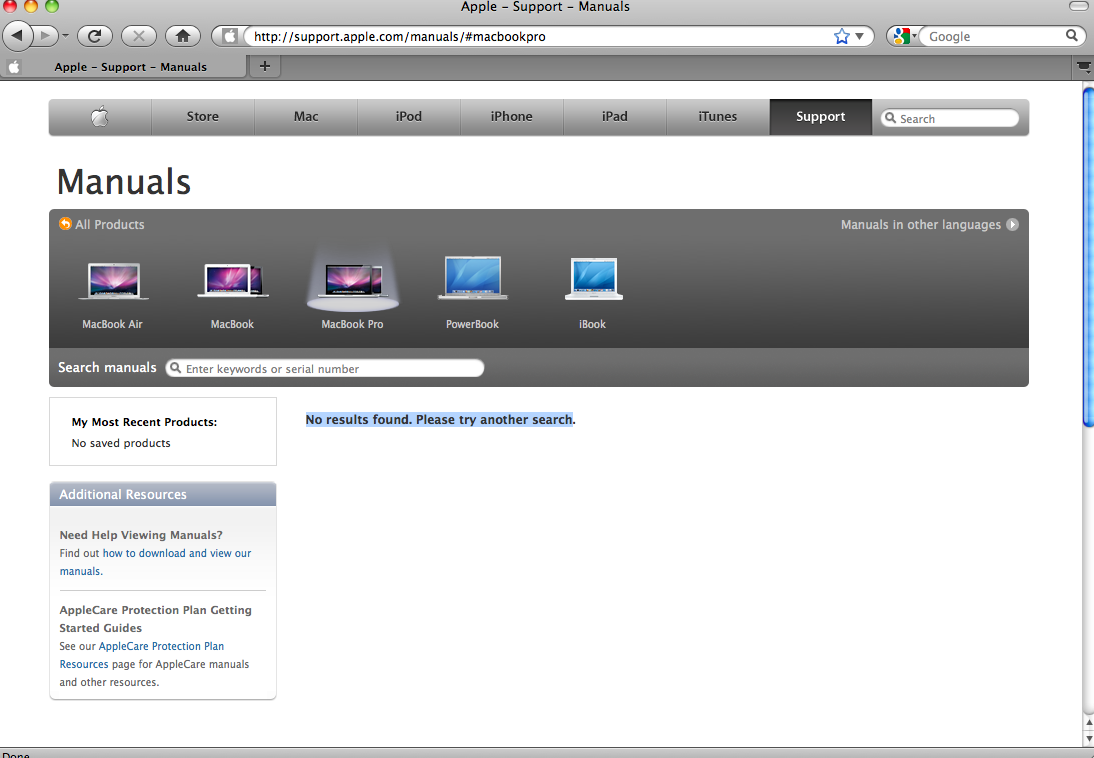The height and width of the screenshot is (758, 1094).
Task: Click the URL address field
Action: pos(541,36)
